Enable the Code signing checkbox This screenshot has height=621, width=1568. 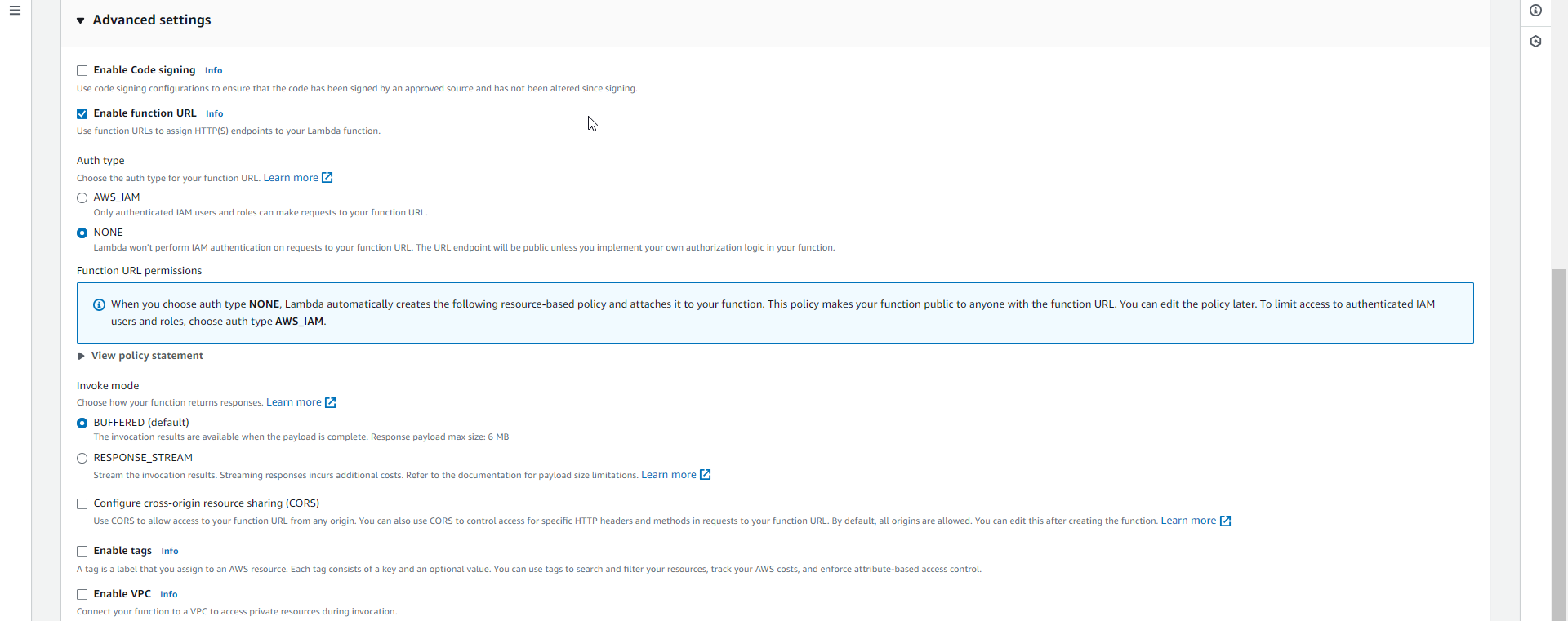click(82, 71)
